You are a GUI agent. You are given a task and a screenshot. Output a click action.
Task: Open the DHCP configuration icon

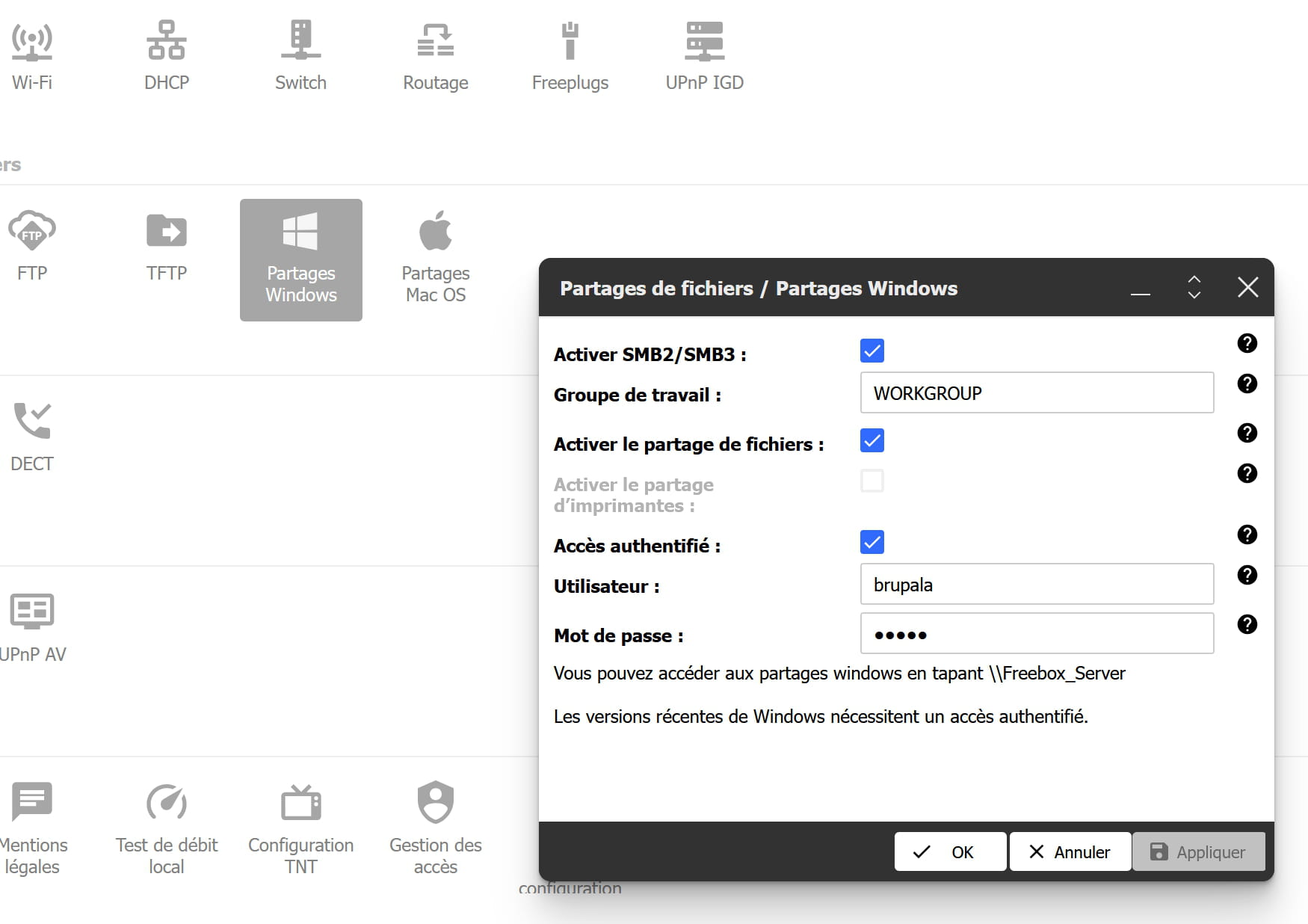coord(167,56)
